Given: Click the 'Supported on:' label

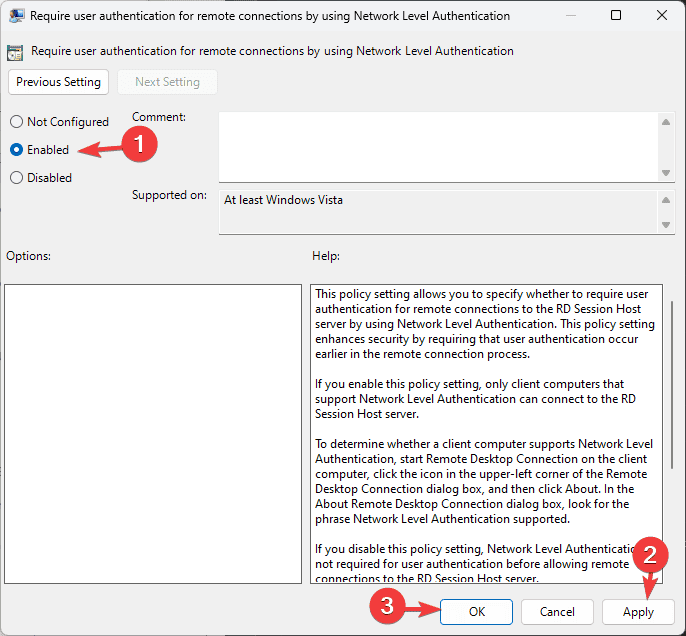Looking at the screenshot, I should tap(169, 195).
